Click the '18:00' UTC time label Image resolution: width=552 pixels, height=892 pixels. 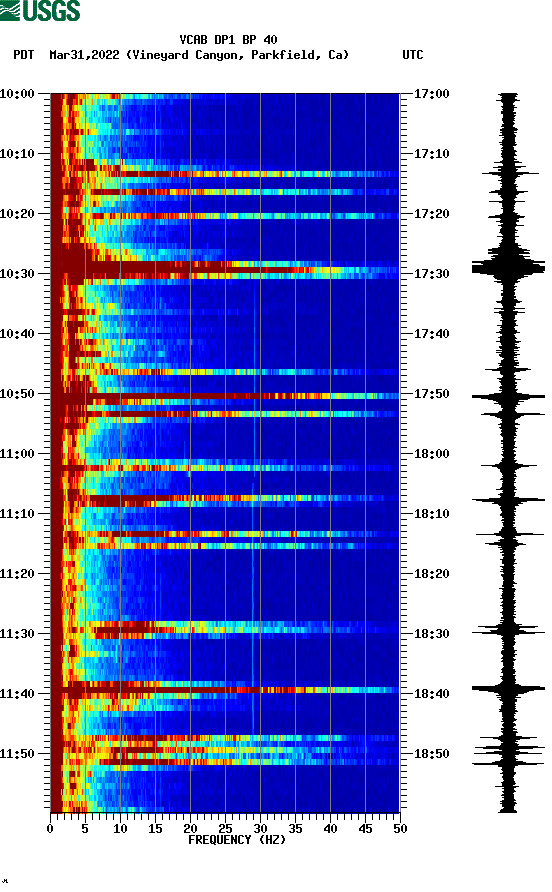pyautogui.click(x=431, y=453)
